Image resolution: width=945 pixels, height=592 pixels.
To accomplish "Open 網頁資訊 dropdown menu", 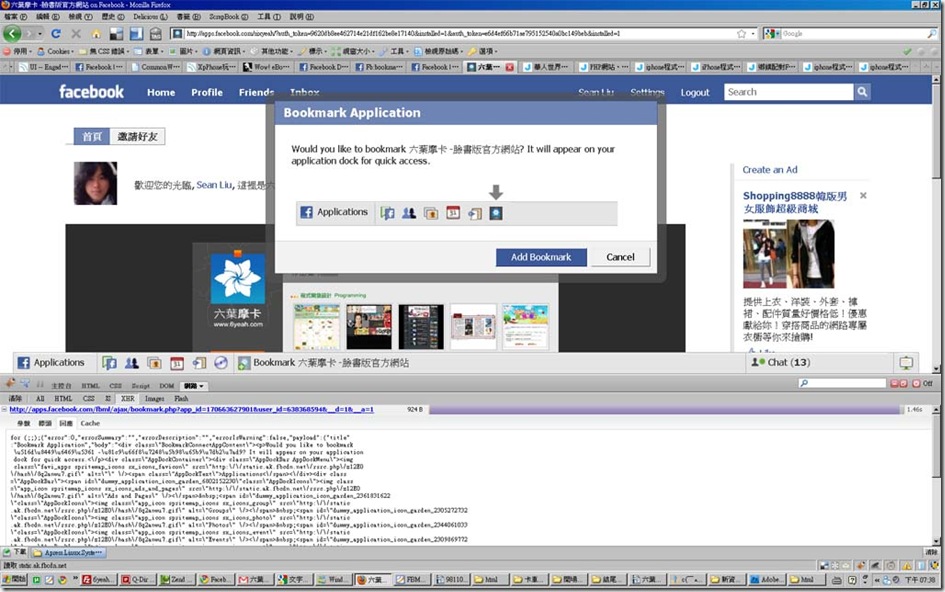I will [x=224, y=51].
